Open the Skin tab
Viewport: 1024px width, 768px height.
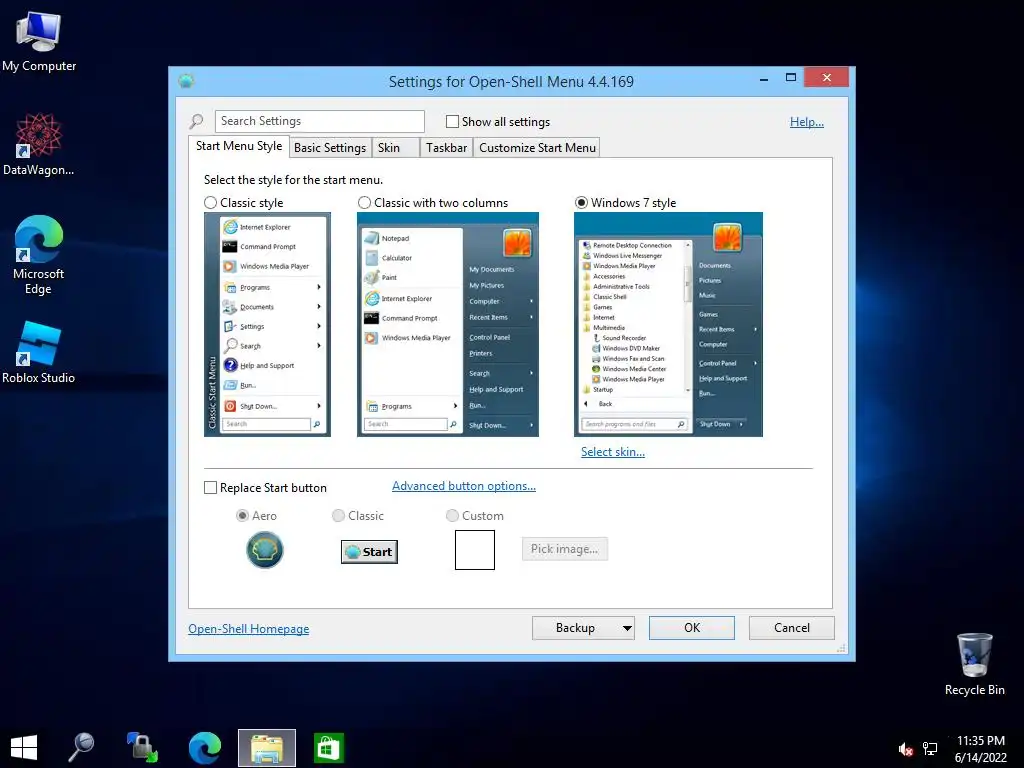click(395, 148)
